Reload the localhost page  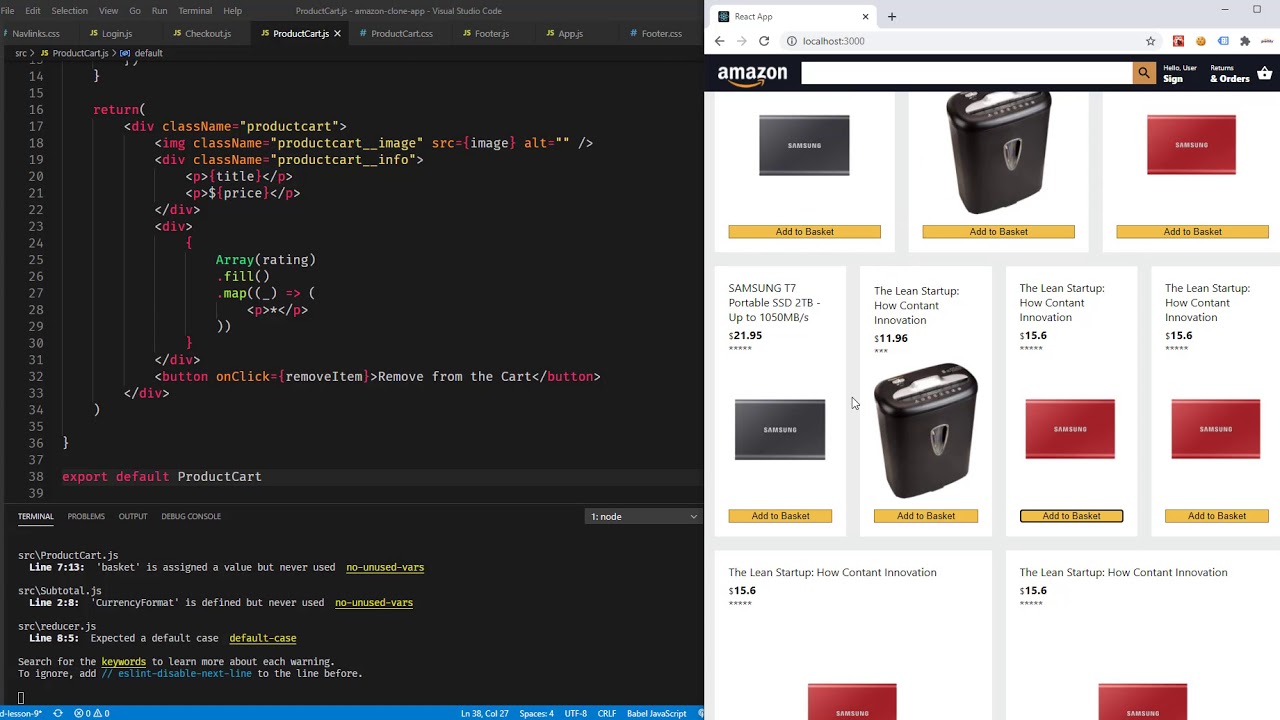(764, 41)
